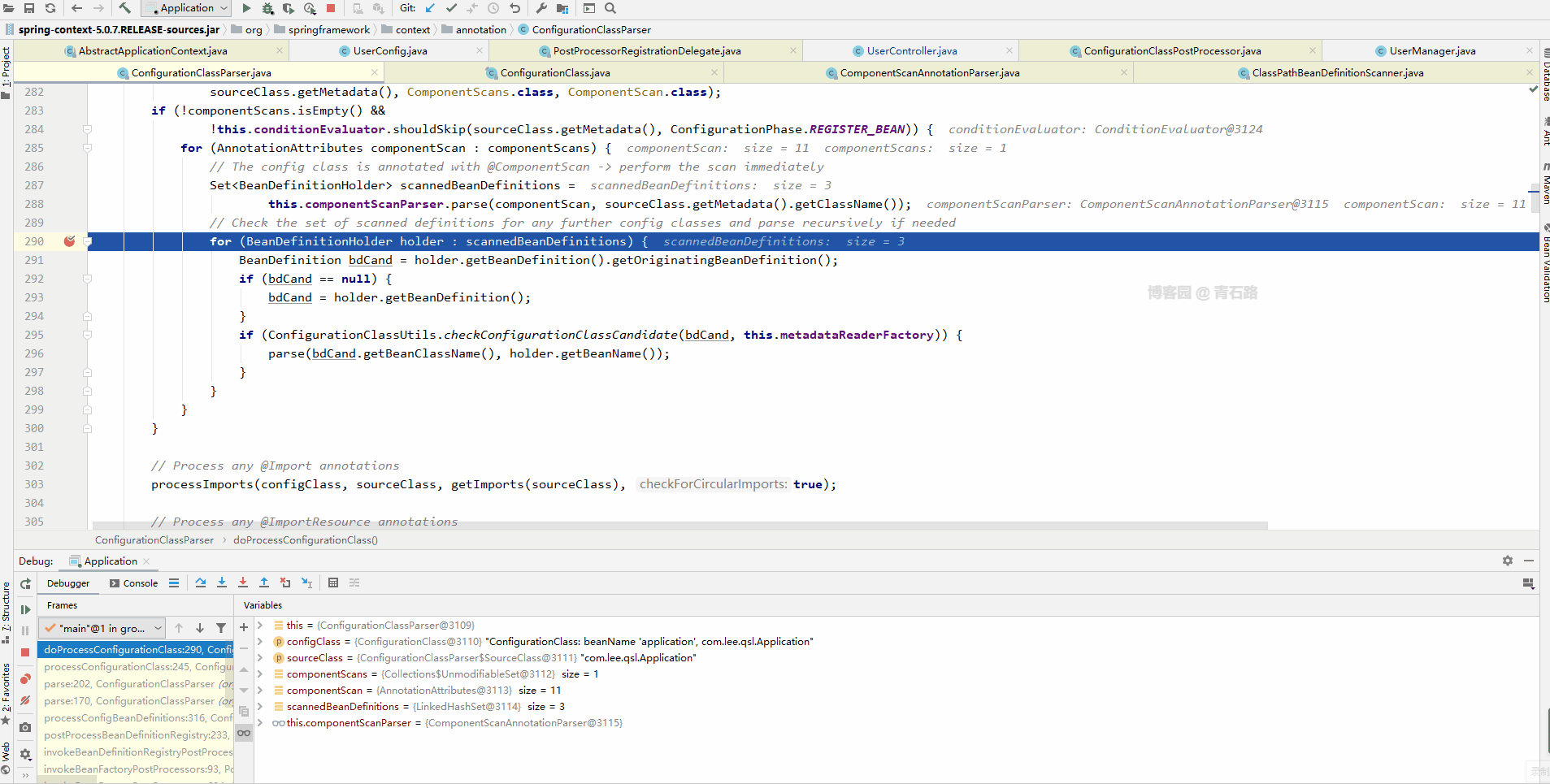The height and width of the screenshot is (784, 1550).
Task: Click the springframework breadcrumb folder
Action: 323,29
